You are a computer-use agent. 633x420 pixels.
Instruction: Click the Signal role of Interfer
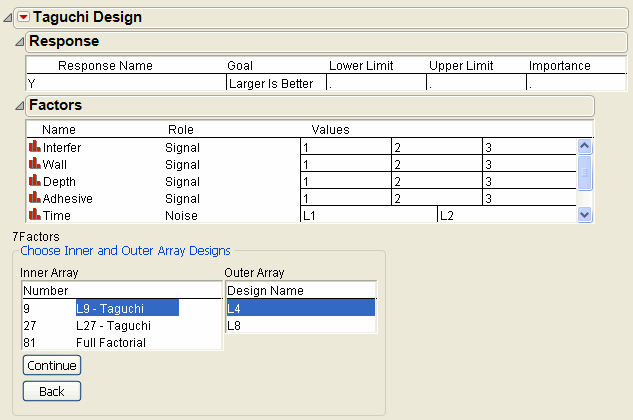point(182,148)
